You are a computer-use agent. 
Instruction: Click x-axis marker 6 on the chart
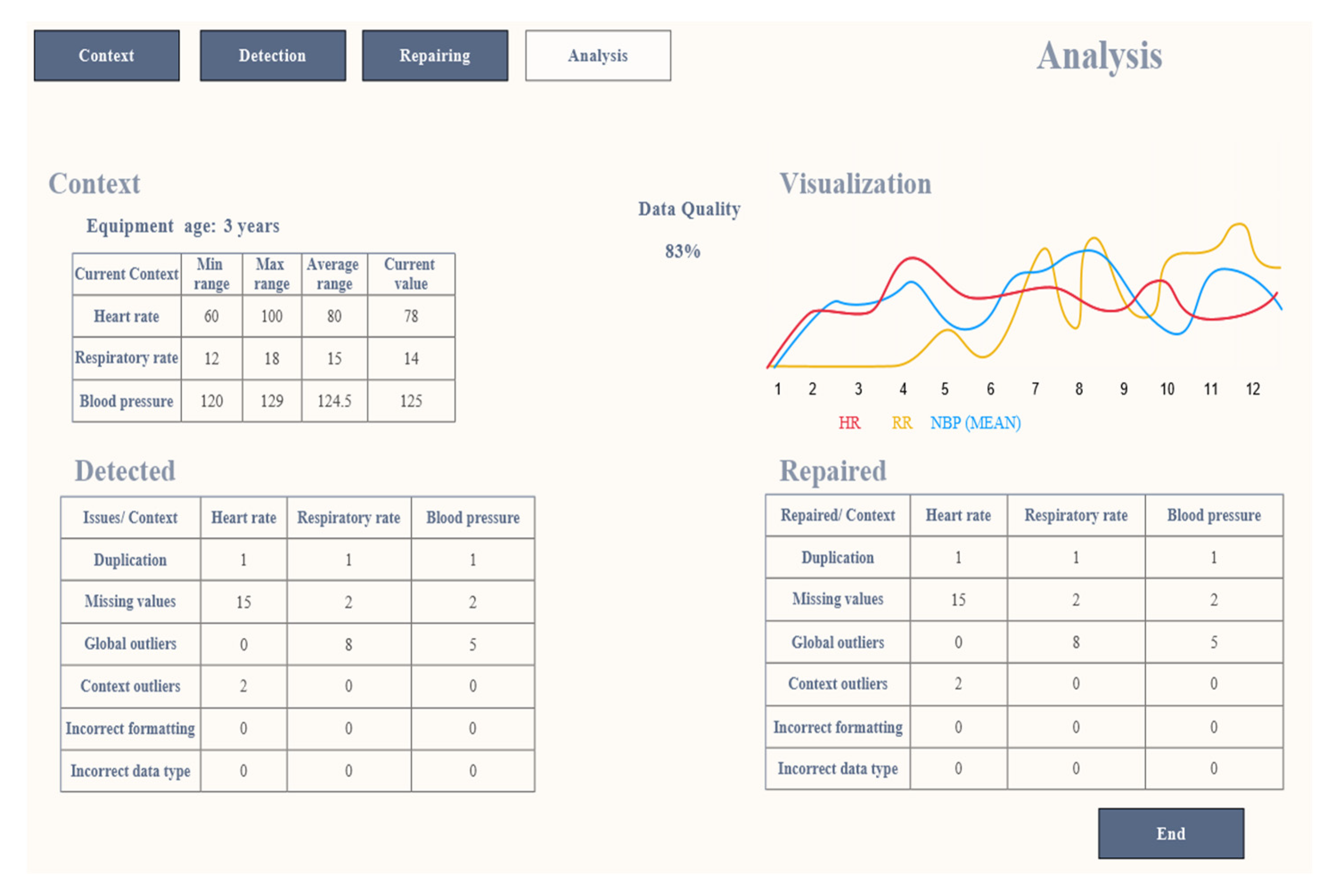tap(990, 389)
